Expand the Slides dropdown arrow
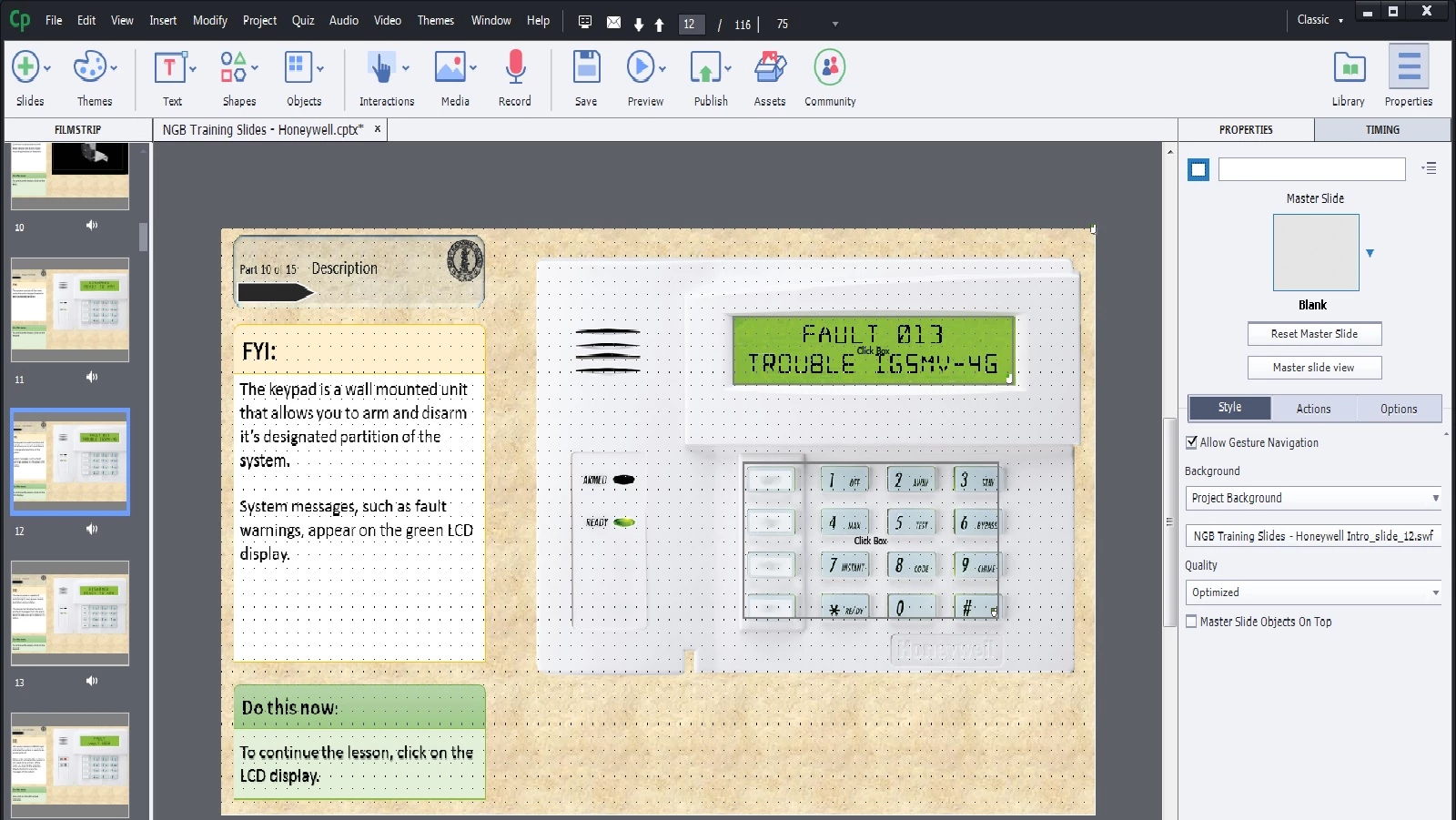Image resolution: width=1456 pixels, height=820 pixels. [47, 68]
